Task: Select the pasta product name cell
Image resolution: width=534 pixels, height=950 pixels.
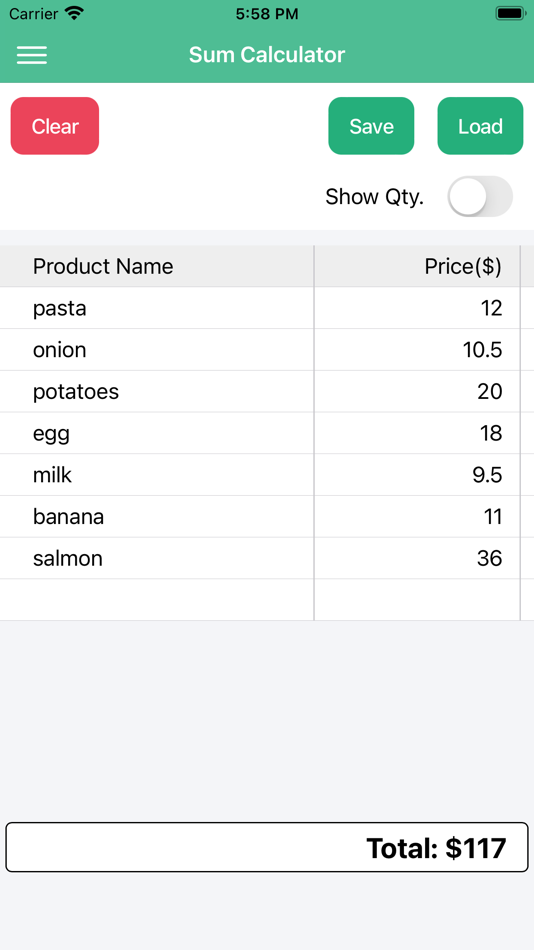Action: (x=157, y=308)
